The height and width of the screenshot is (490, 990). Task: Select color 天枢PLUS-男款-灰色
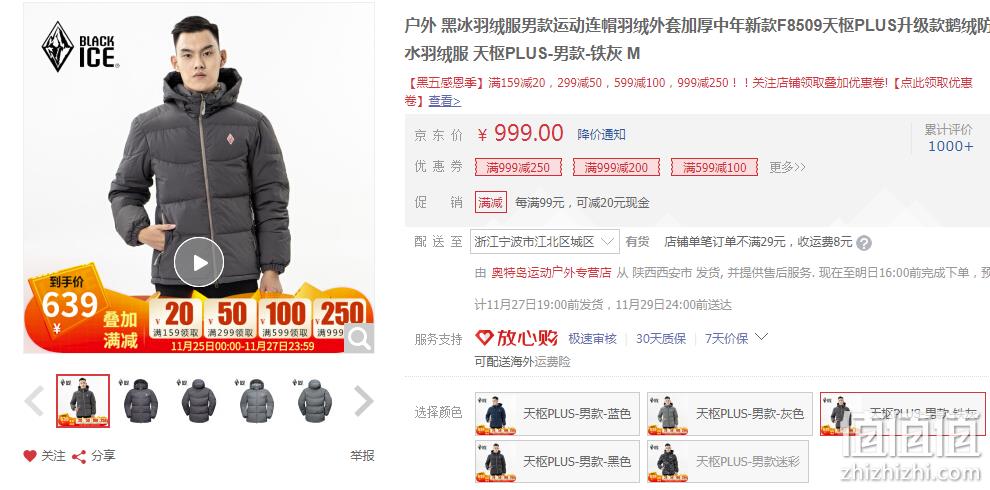pos(730,414)
